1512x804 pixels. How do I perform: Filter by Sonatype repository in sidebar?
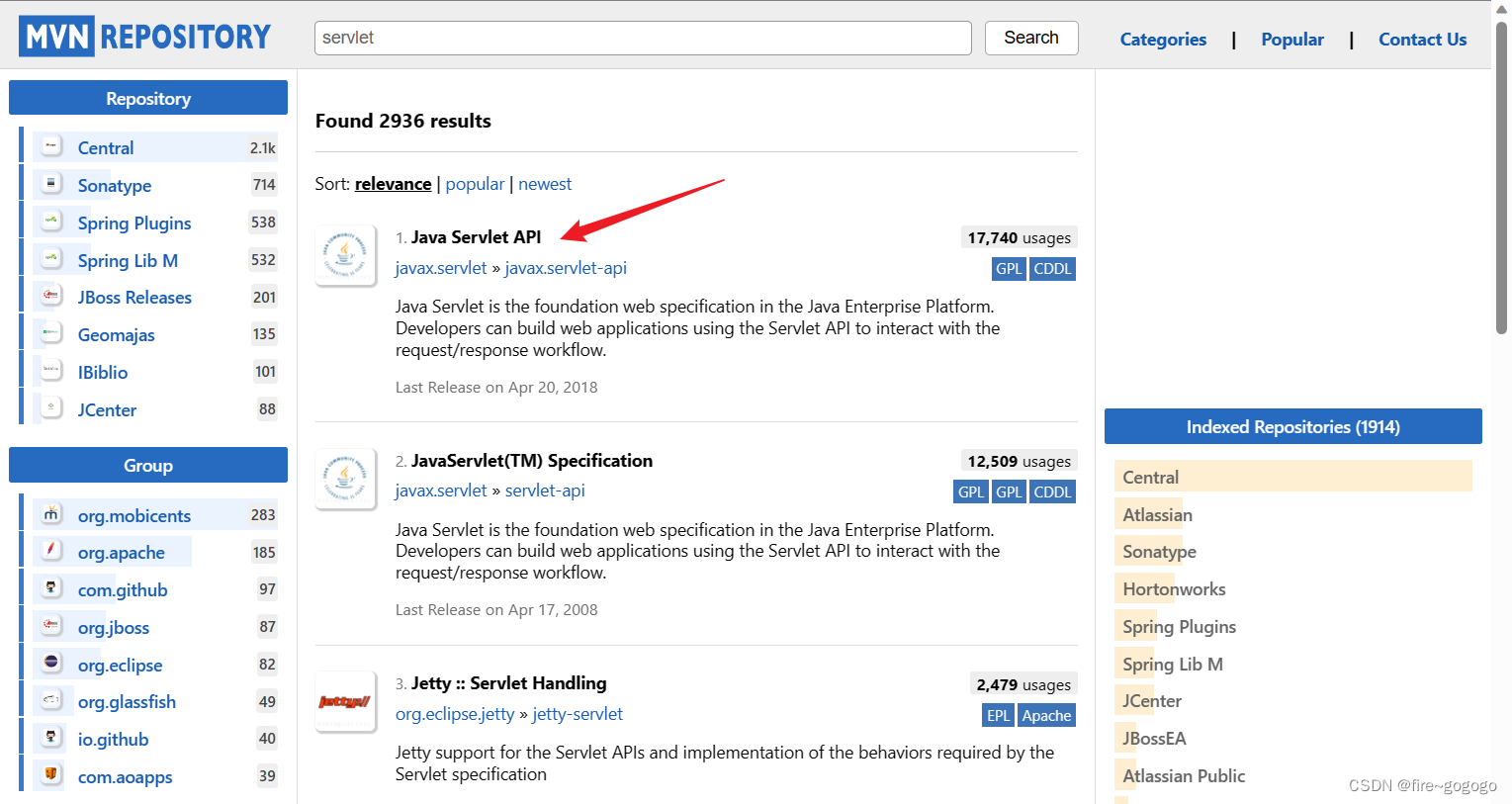(115, 186)
